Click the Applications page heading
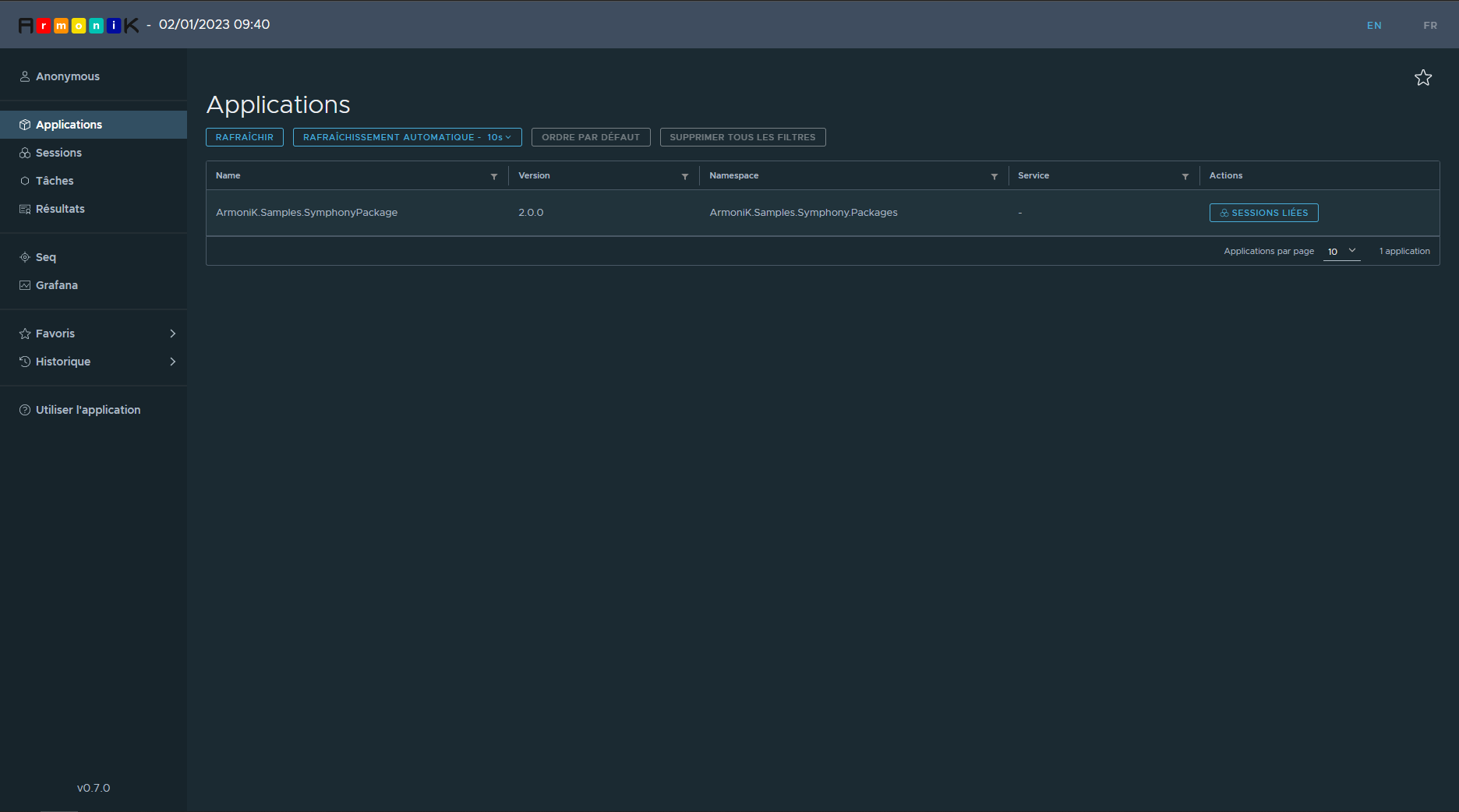1459x812 pixels. [278, 104]
